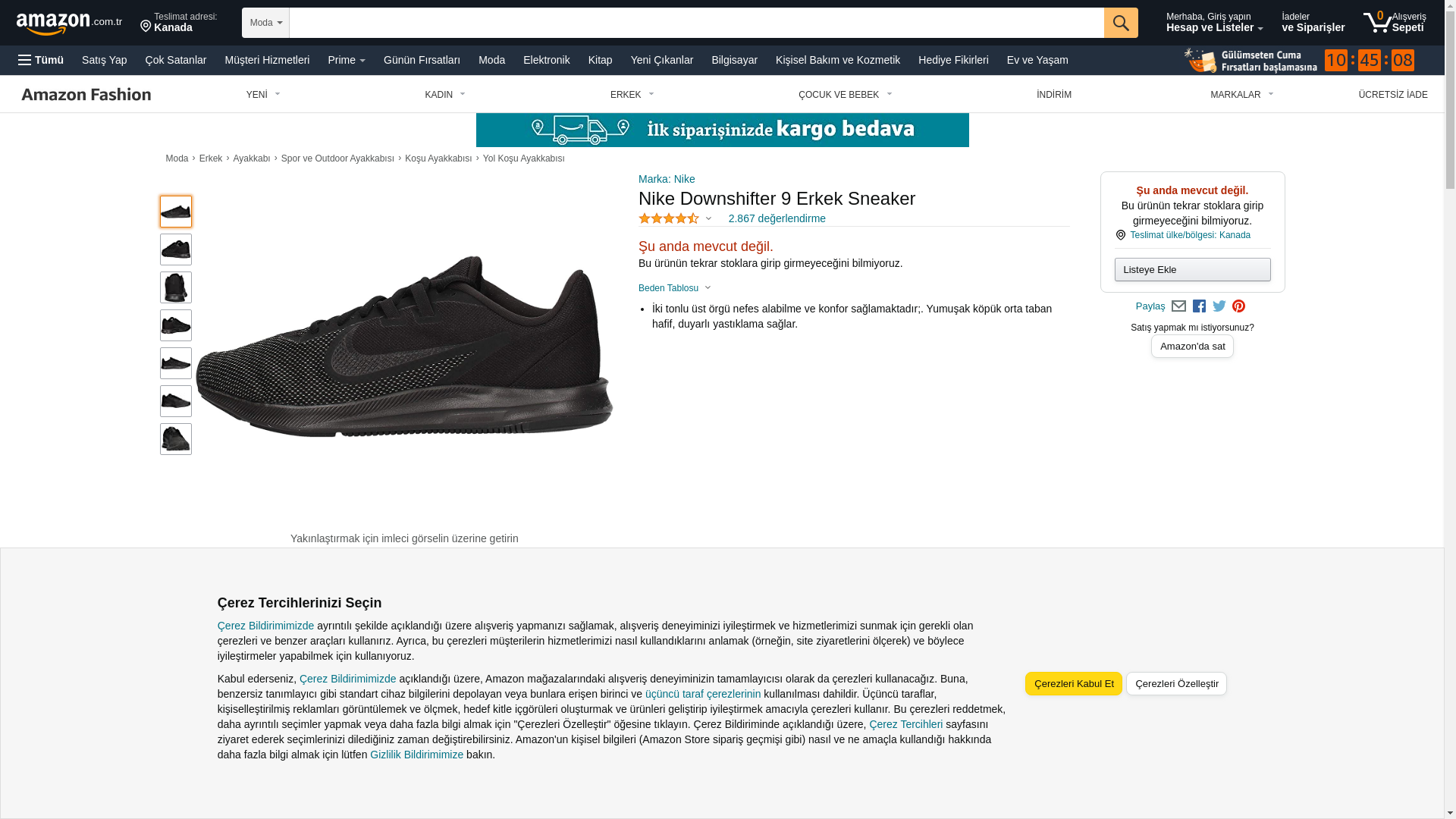1456x819 pixels.
Task: Click the orange search magnifier button
Action: pyautogui.click(x=1120, y=23)
